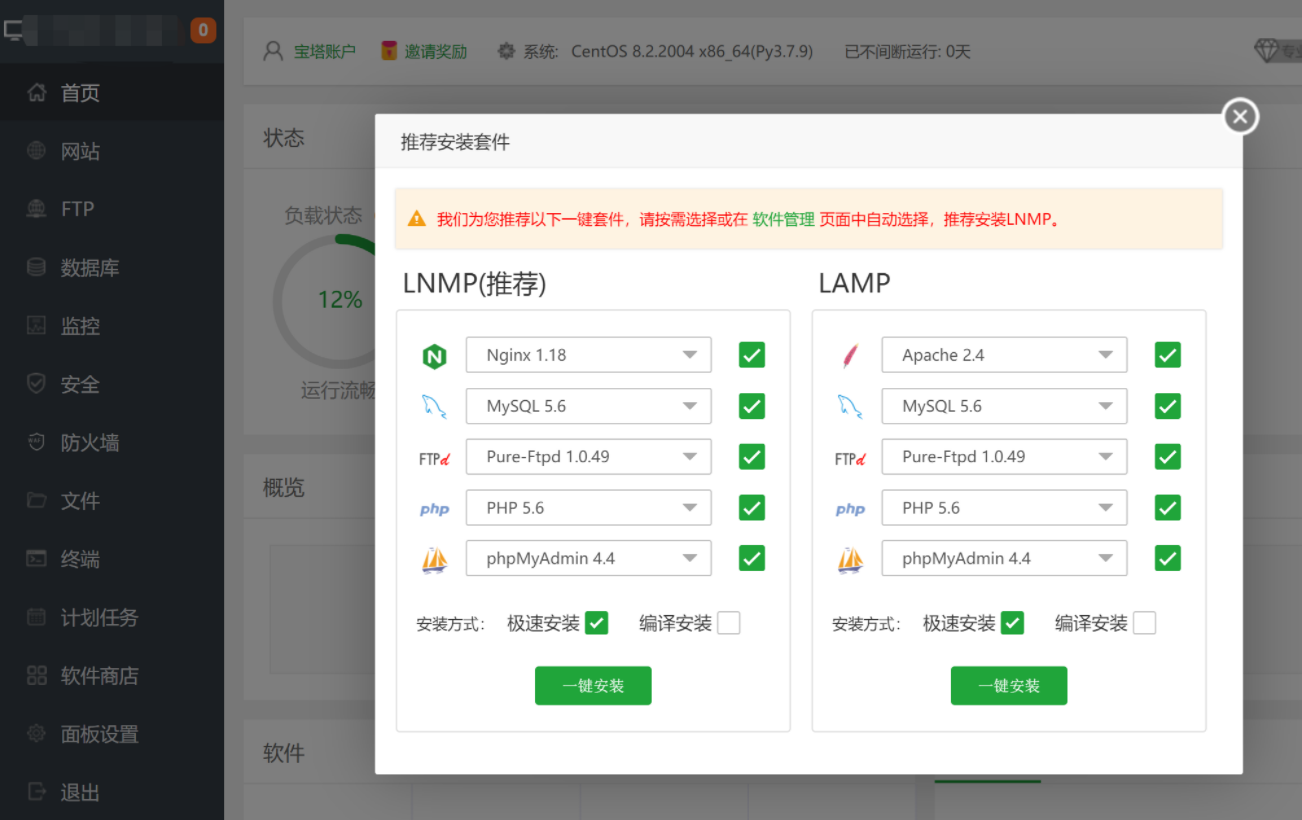Click the terminal icon beside 终端
Image resolution: width=1302 pixels, height=820 pixels.
coord(37,559)
